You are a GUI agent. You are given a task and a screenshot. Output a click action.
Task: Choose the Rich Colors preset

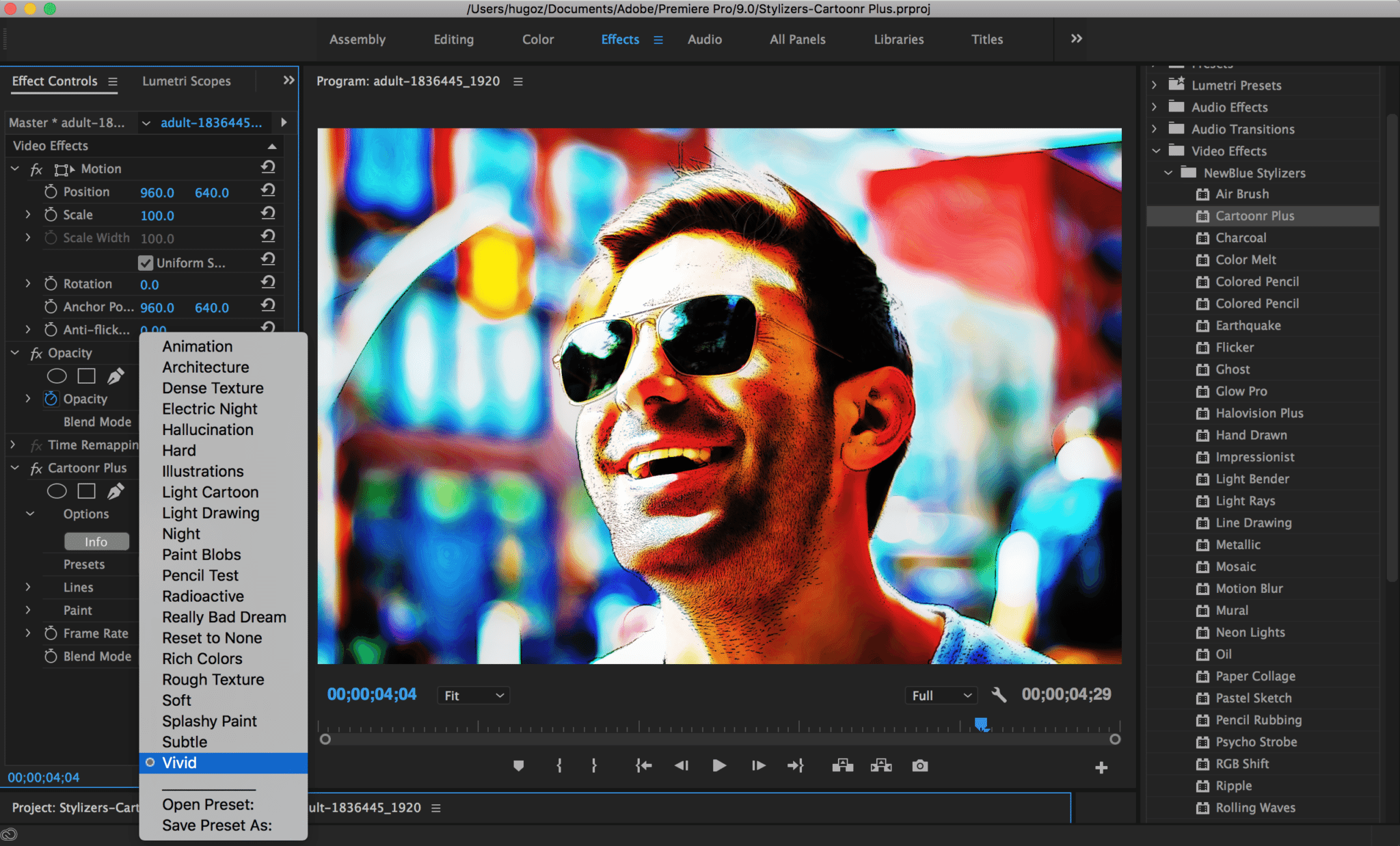[202, 659]
